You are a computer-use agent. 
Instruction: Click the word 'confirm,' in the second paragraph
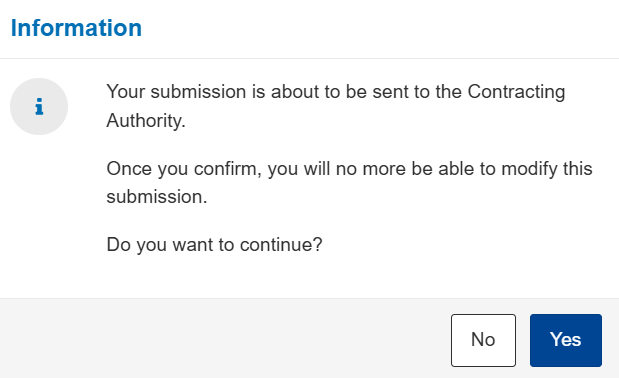[228, 169]
